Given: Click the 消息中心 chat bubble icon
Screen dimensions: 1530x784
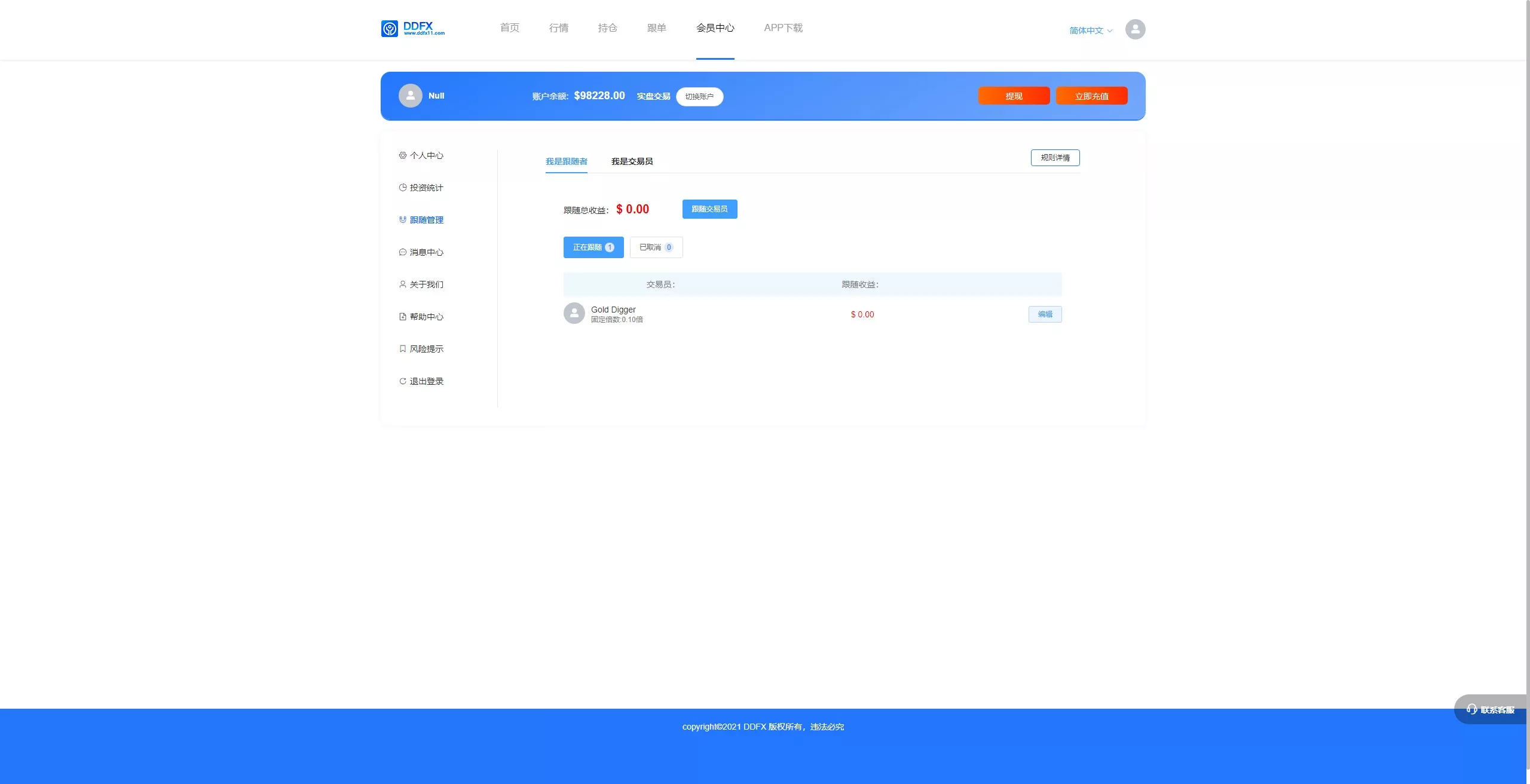Looking at the screenshot, I should (402, 252).
